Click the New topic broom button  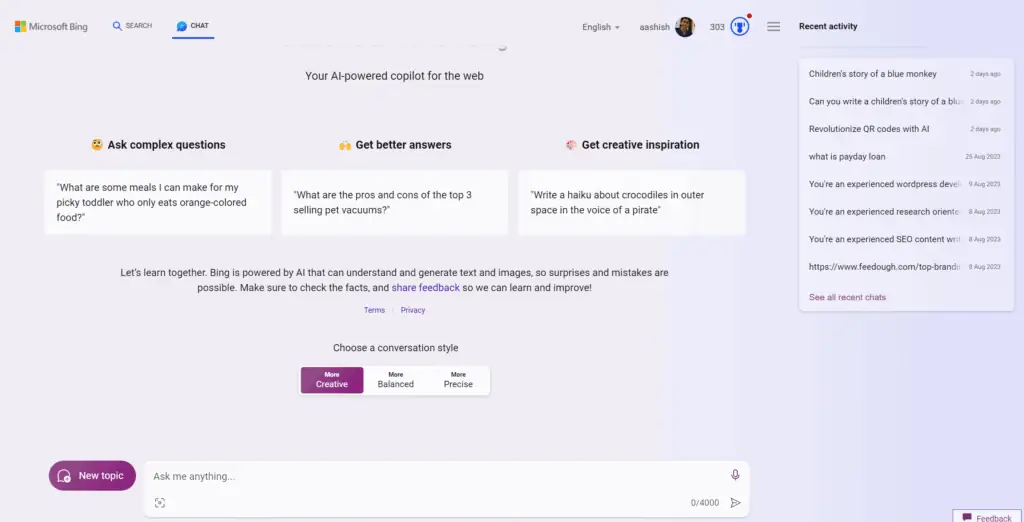coord(92,476)
